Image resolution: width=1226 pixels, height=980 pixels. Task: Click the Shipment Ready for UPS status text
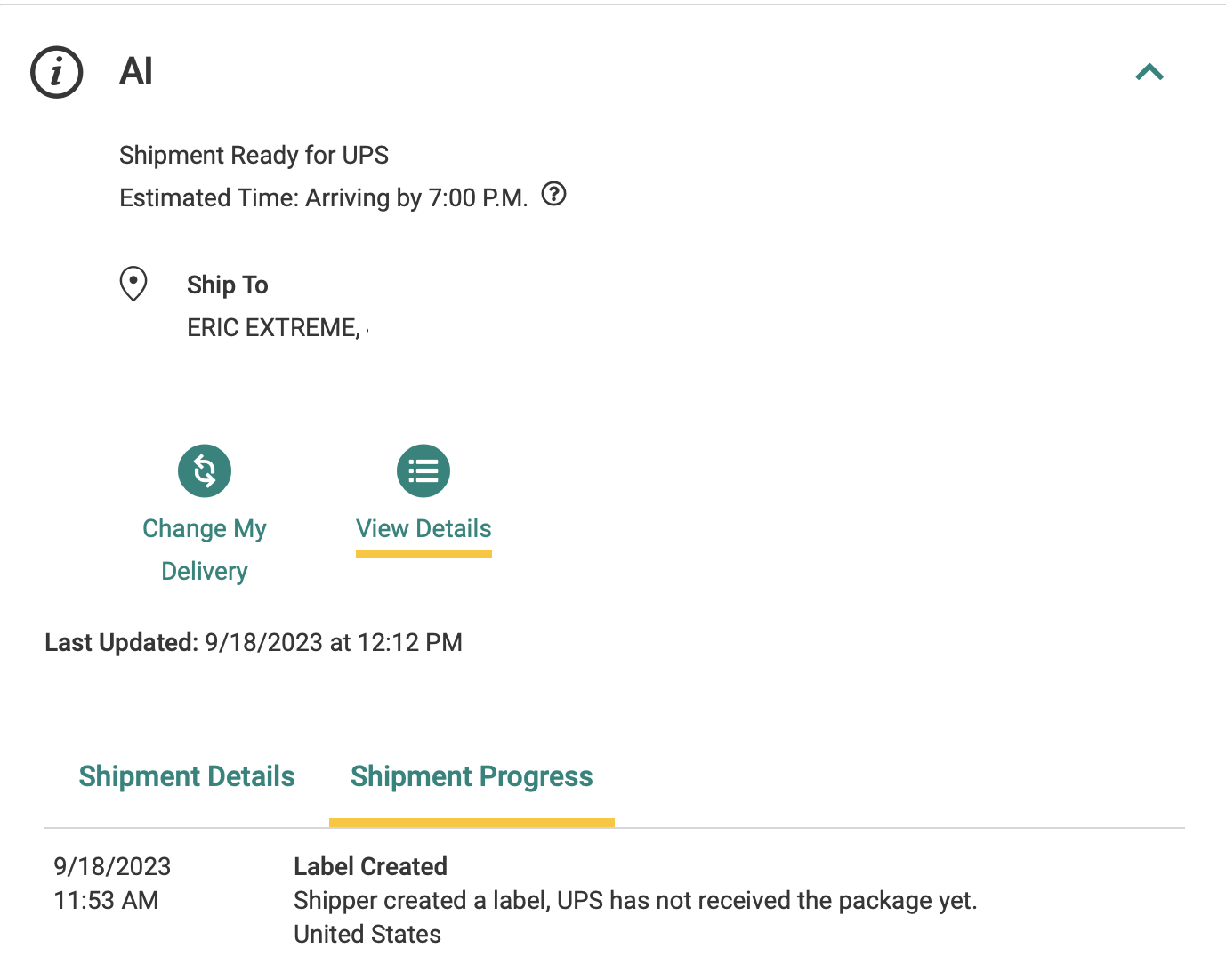254,156
